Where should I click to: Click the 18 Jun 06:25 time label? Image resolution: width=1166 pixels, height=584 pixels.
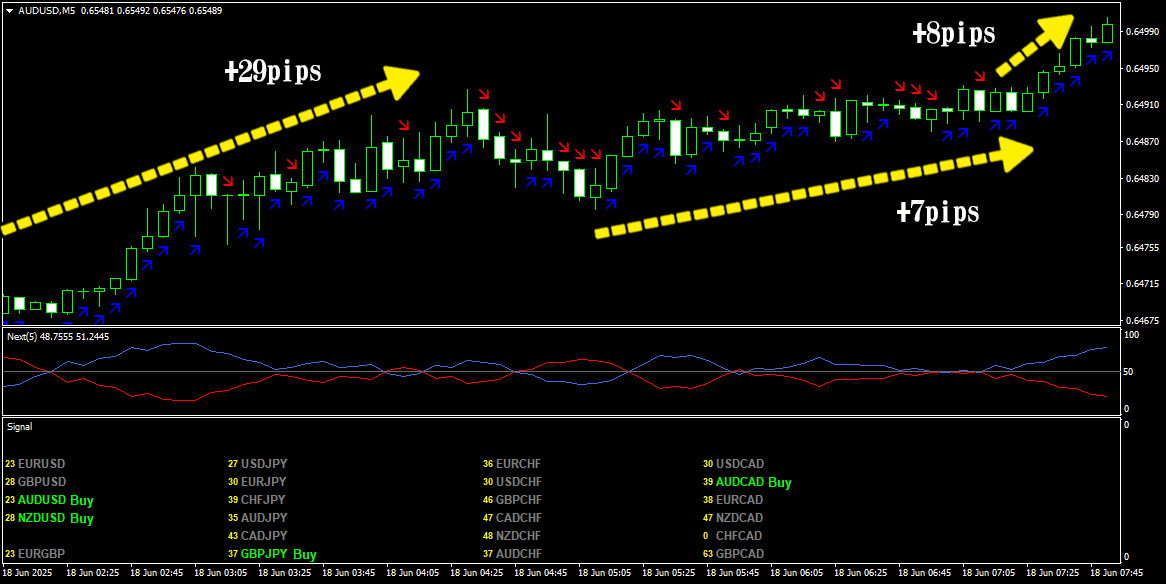pyautogui.click(x=861, y=574)
